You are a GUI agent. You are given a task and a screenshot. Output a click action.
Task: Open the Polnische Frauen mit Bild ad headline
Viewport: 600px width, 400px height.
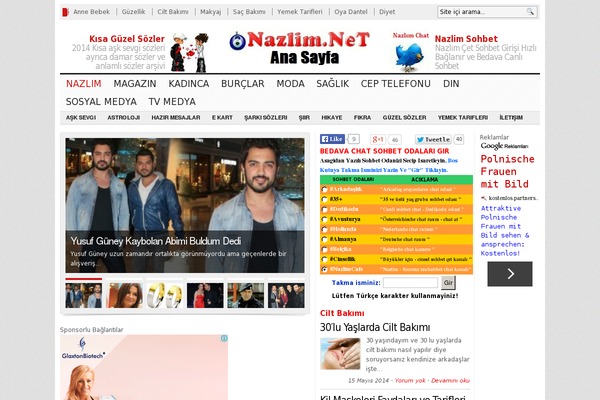point(507,171)
